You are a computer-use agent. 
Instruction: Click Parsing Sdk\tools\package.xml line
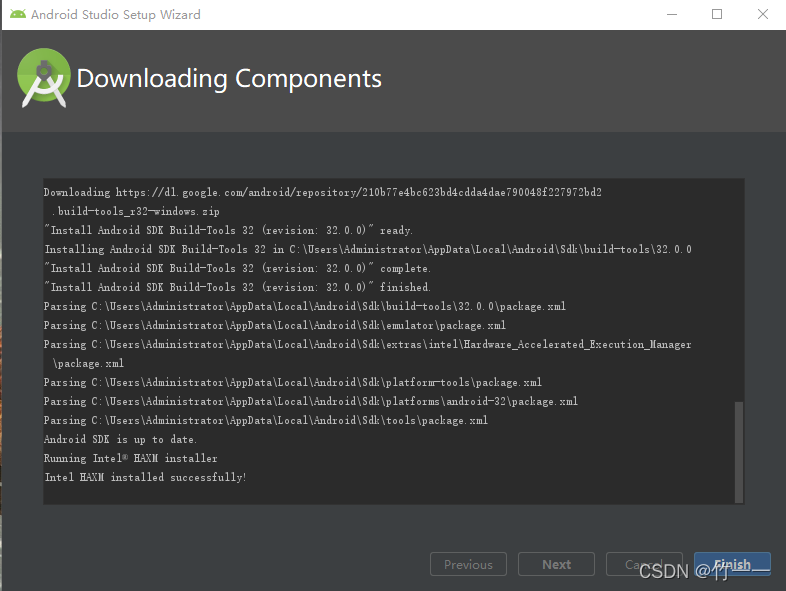tap(266, 421)
